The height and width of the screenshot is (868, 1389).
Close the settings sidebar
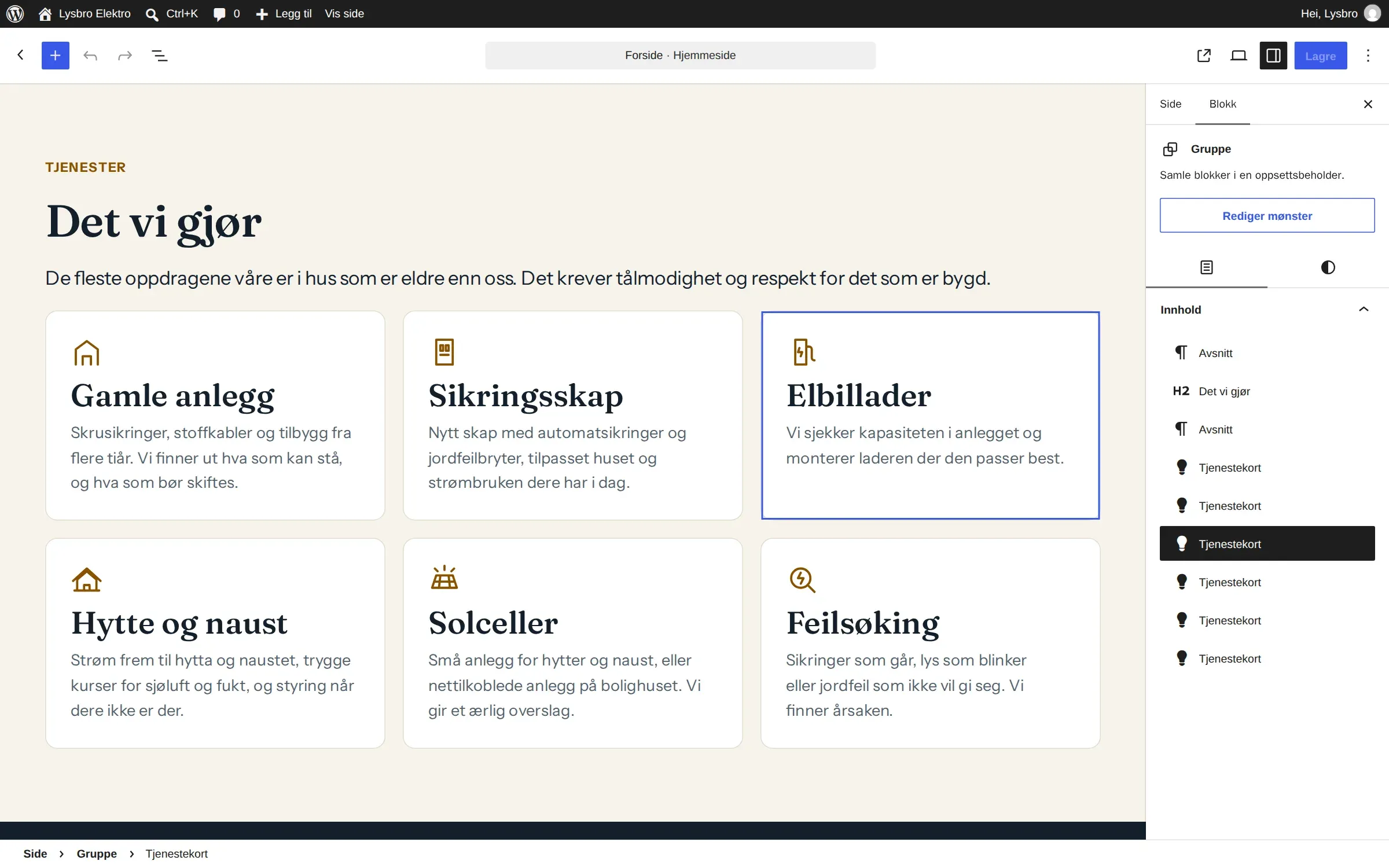tap(1368, 104)
